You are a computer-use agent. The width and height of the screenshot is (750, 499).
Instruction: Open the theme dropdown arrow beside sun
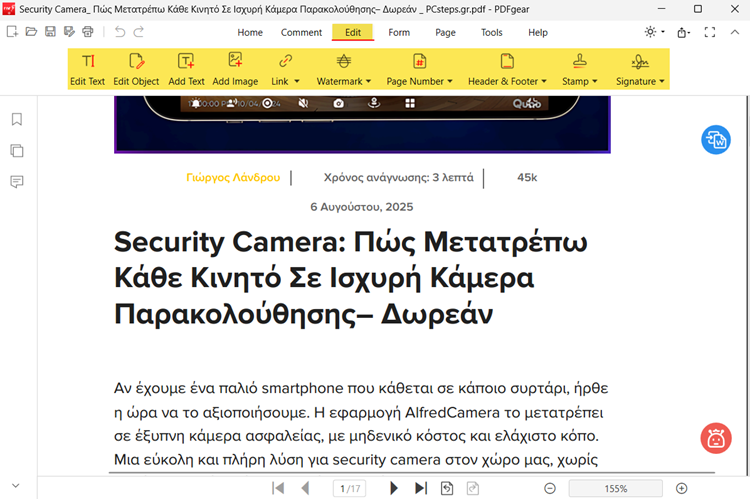[x=663, y=32]
